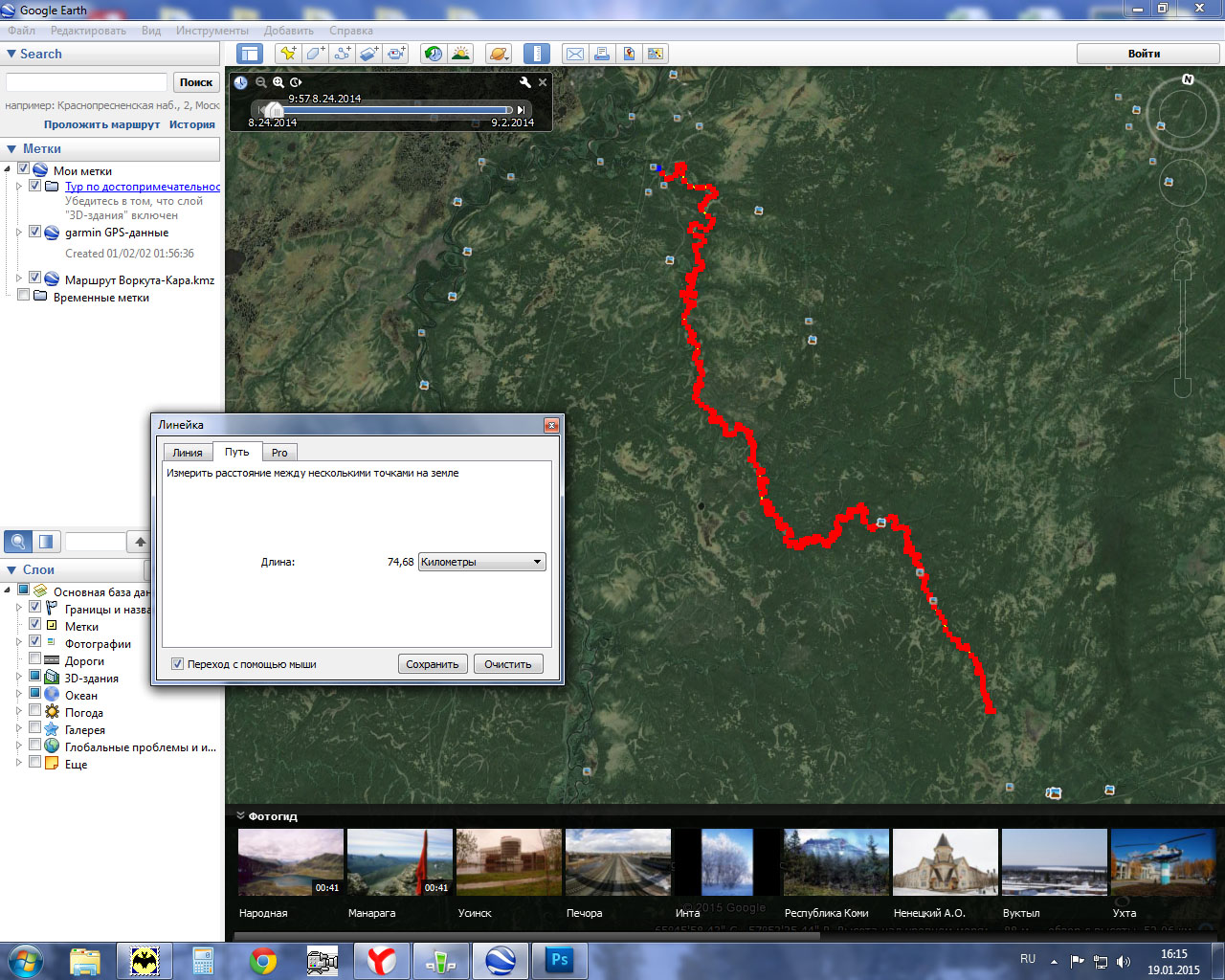Show historical imagery clock icon
This screenshot has height=980, width=1225.
tap(434, 55)
